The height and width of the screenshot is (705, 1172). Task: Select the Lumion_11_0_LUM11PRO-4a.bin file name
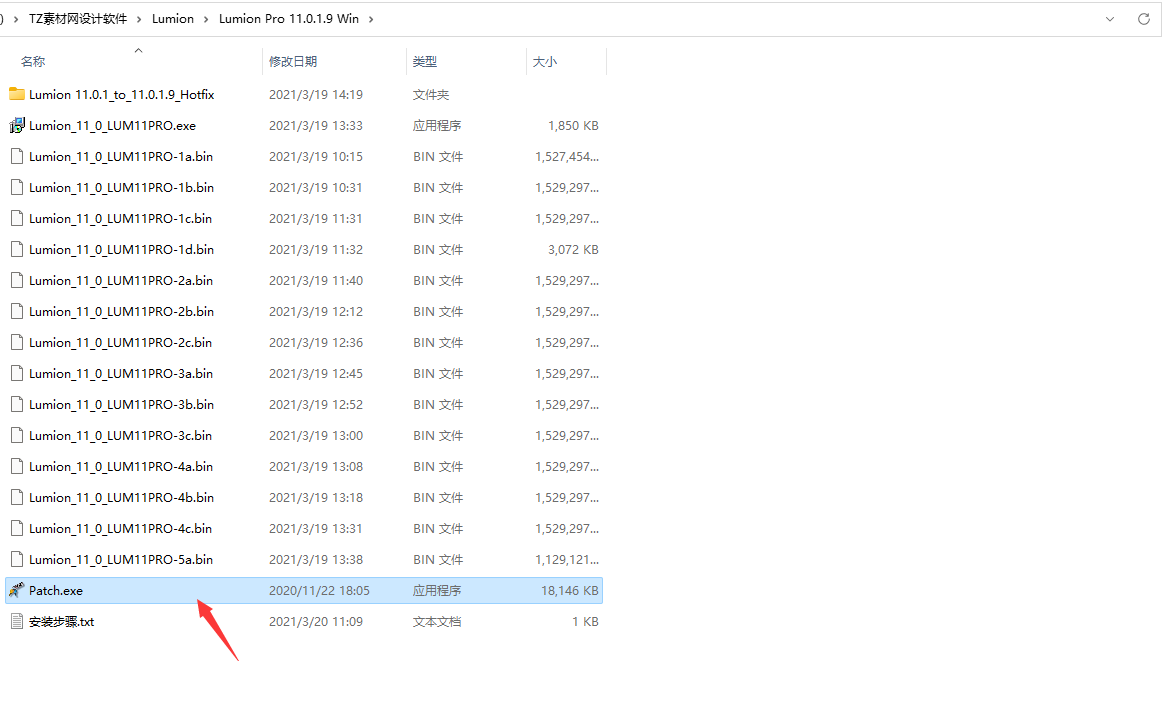click(121, 467)
